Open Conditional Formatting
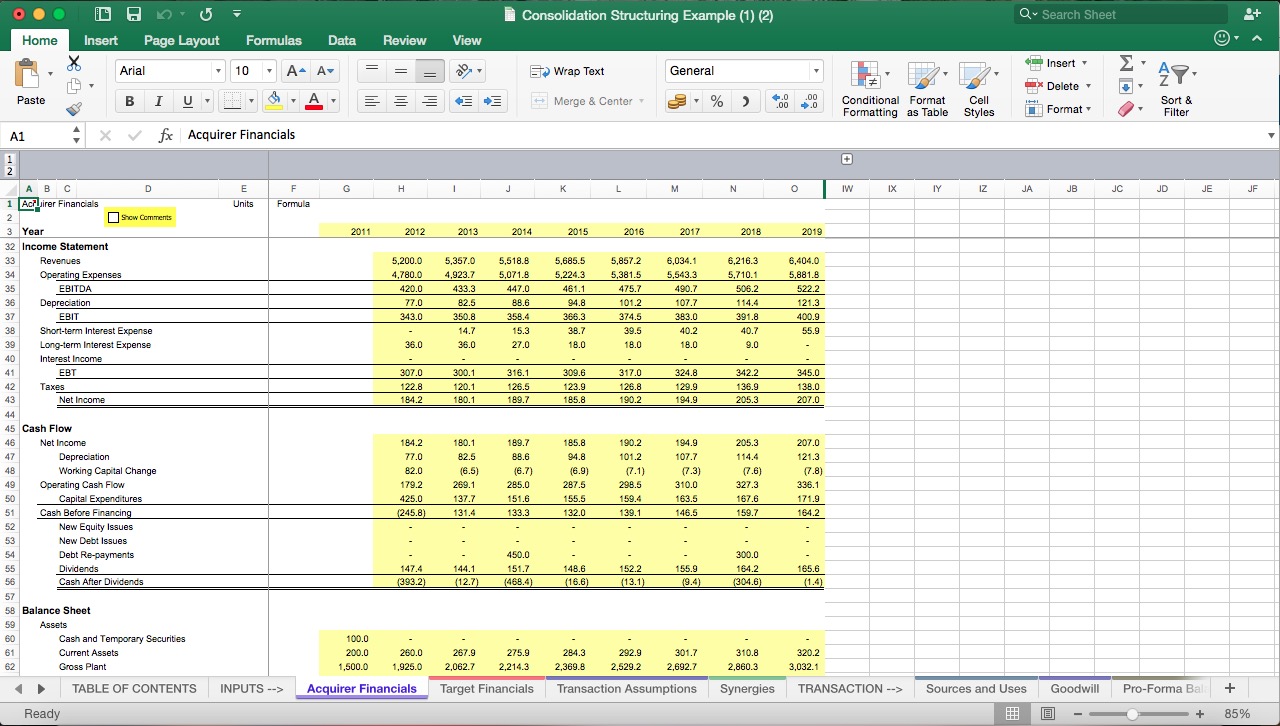Image resolution: width=1280 pixels, height=726 pixels. tap(869, 88)
